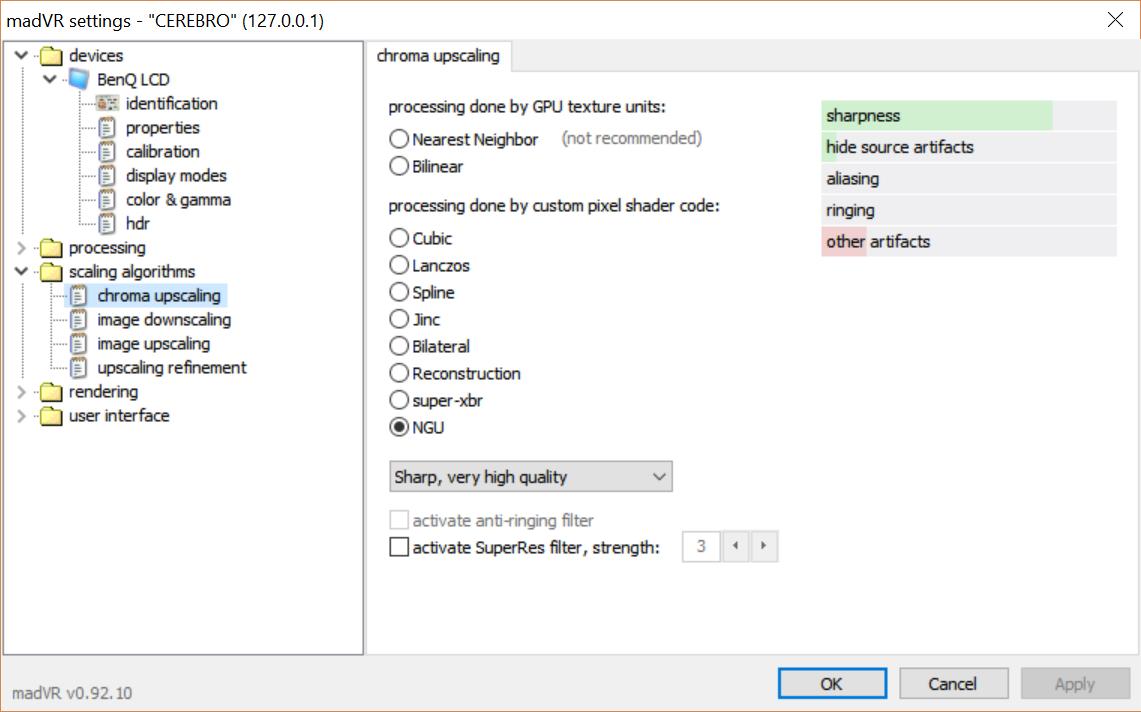Click the Cancel button
Image resolution: width=1141 pixels, height=712 pixels.
coord(952,684)
